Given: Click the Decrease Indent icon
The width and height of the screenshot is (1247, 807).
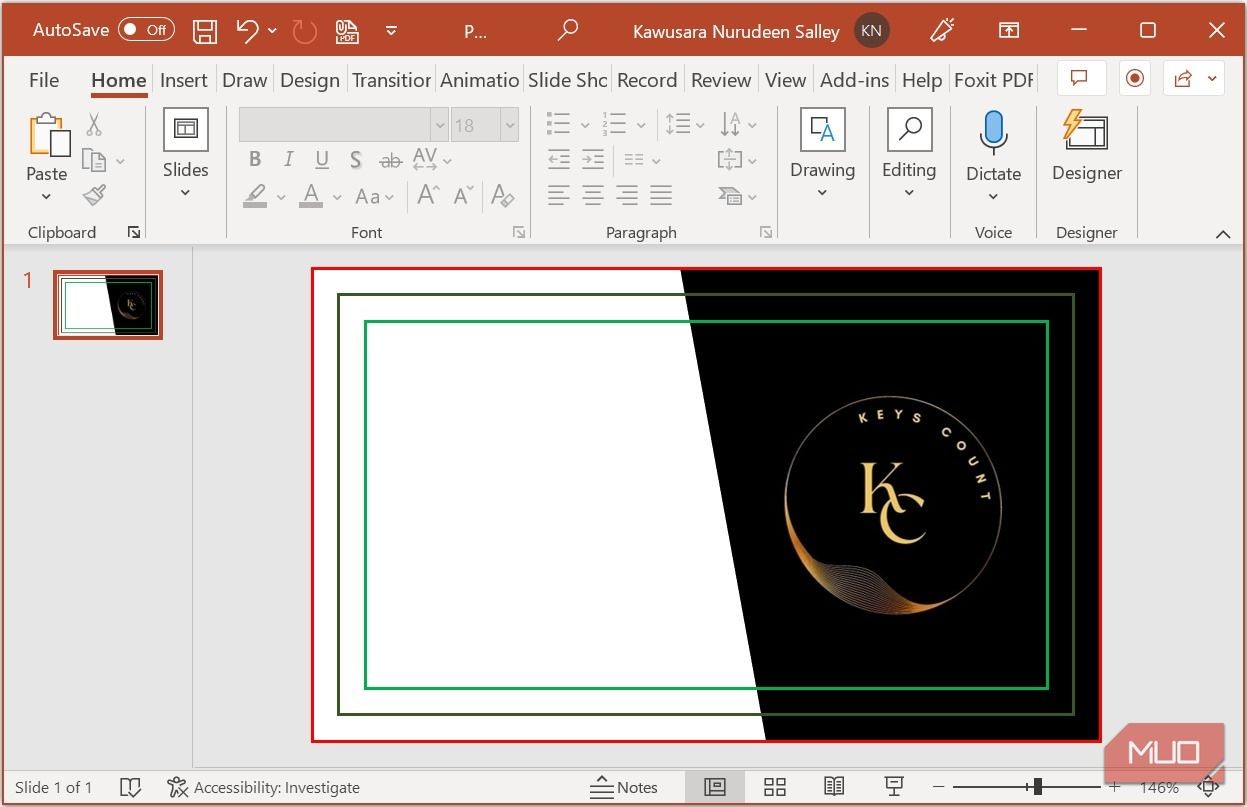Looking at the screenshot, I should point(559,160).
